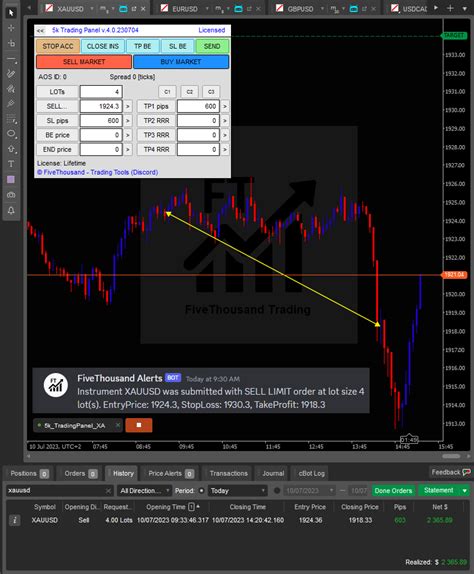The image size is (474, 574).
Task: Click the STOP ACC button
Action: click(58, 46)
